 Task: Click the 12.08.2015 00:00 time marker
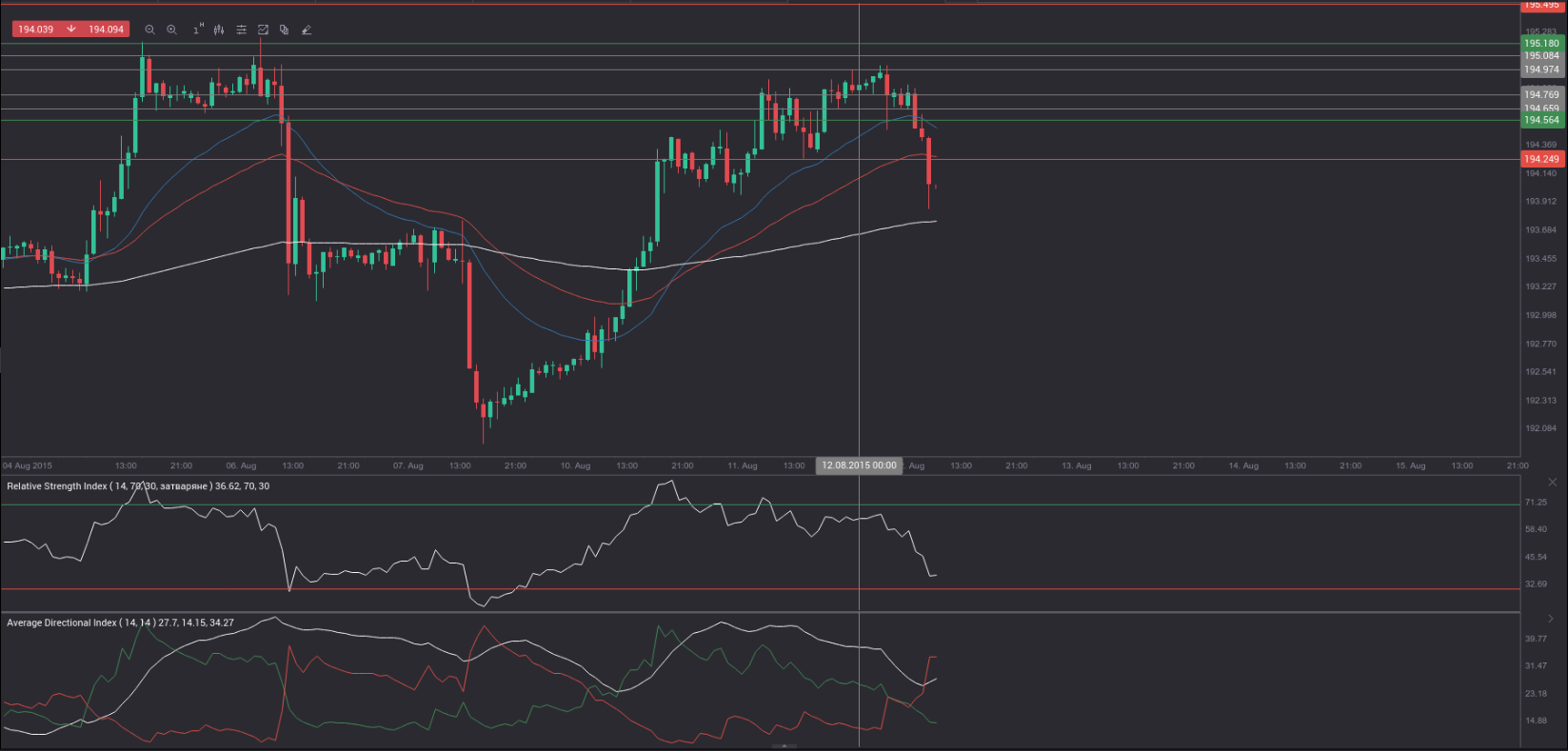tap(859, 465)
